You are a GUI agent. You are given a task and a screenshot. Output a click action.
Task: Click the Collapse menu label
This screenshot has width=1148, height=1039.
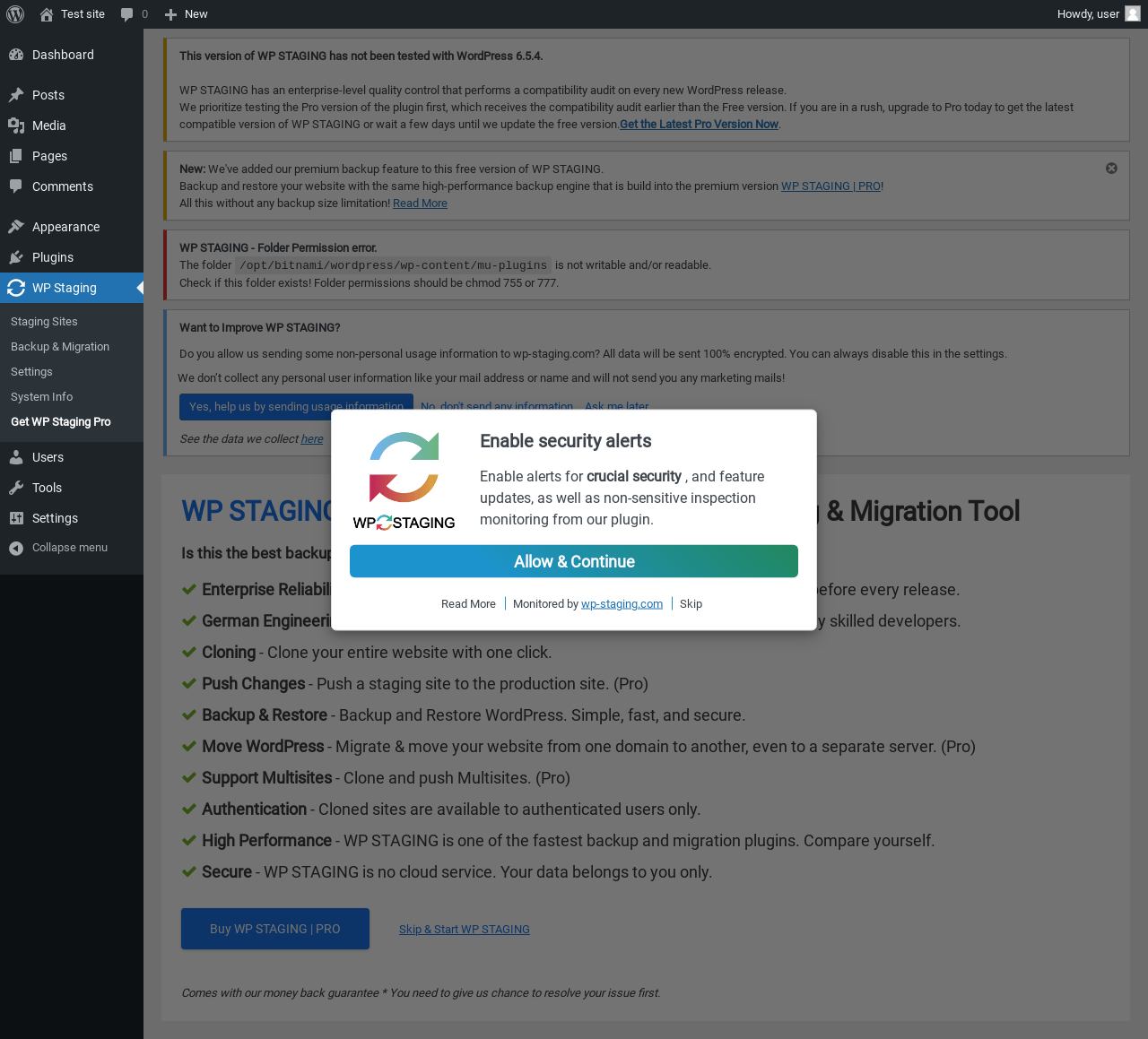(x=70, y=548)
